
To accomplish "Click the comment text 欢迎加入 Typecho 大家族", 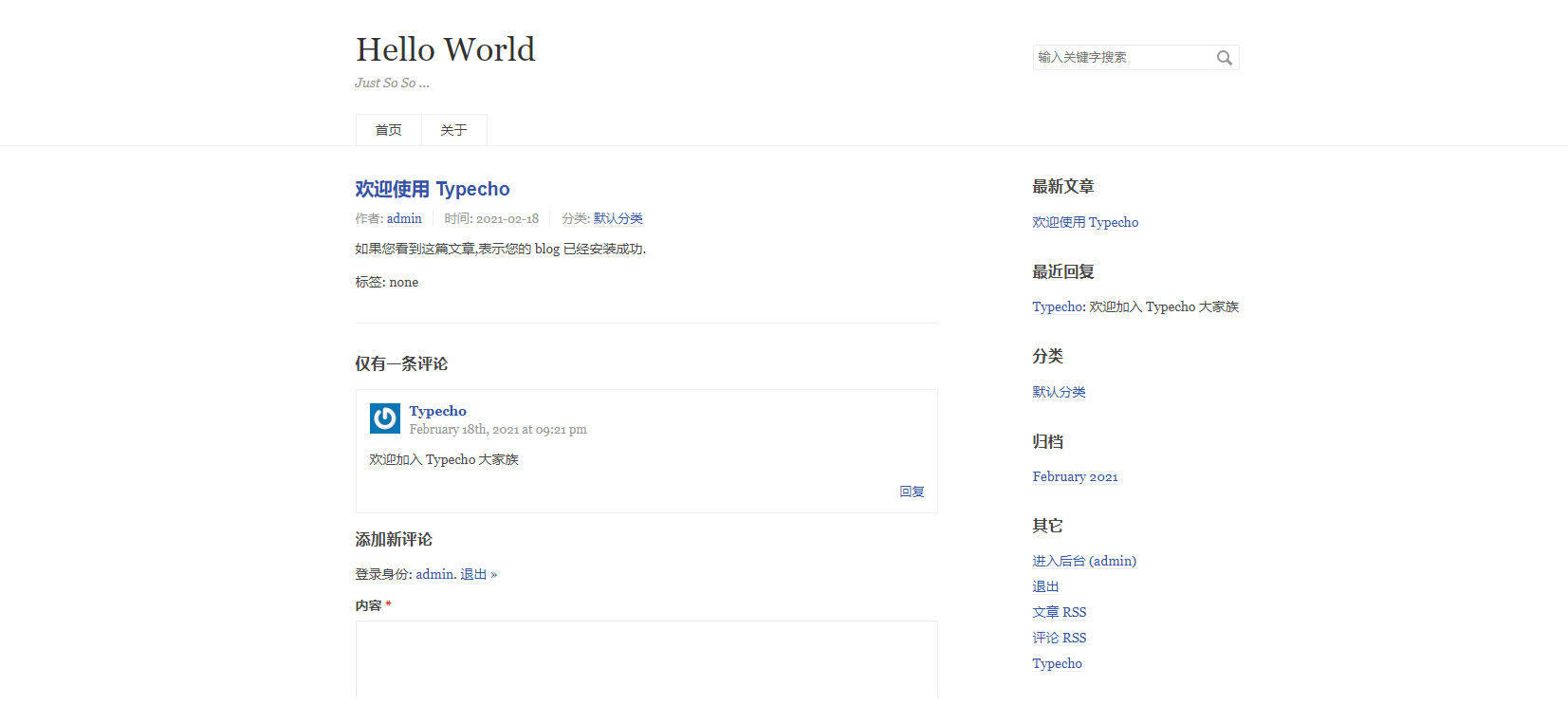I will (x=444, y=459).
